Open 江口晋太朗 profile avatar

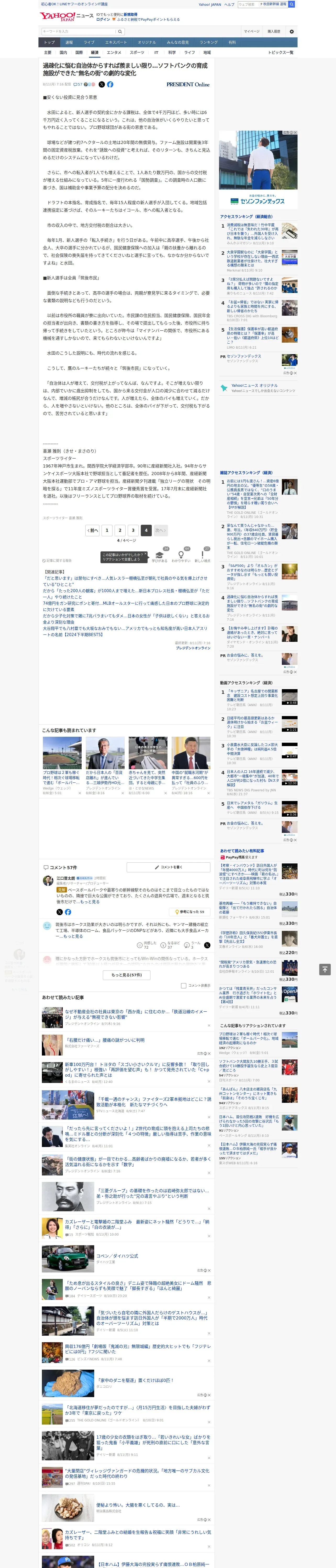48,881
